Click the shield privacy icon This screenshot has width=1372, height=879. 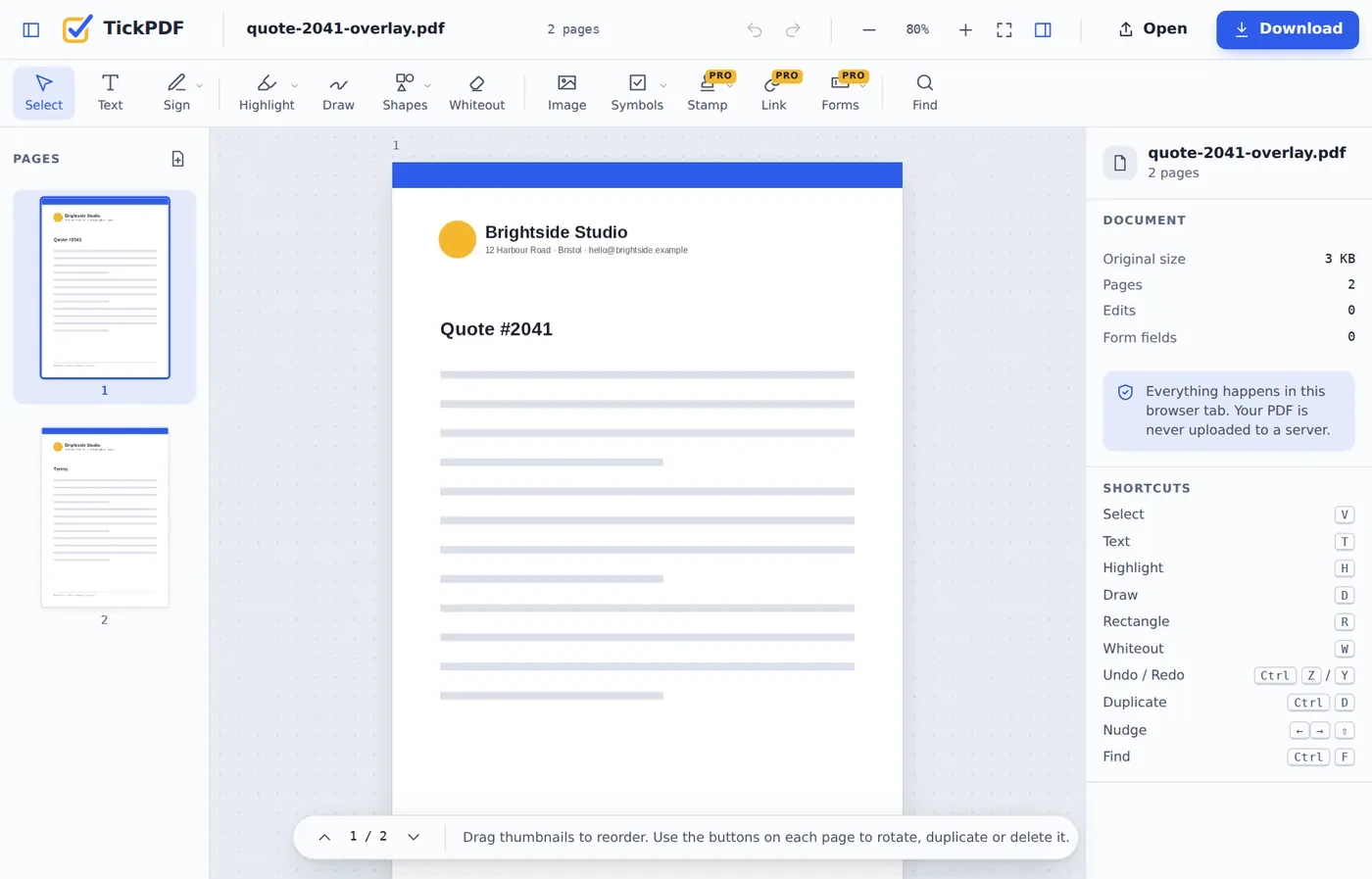1126,392
